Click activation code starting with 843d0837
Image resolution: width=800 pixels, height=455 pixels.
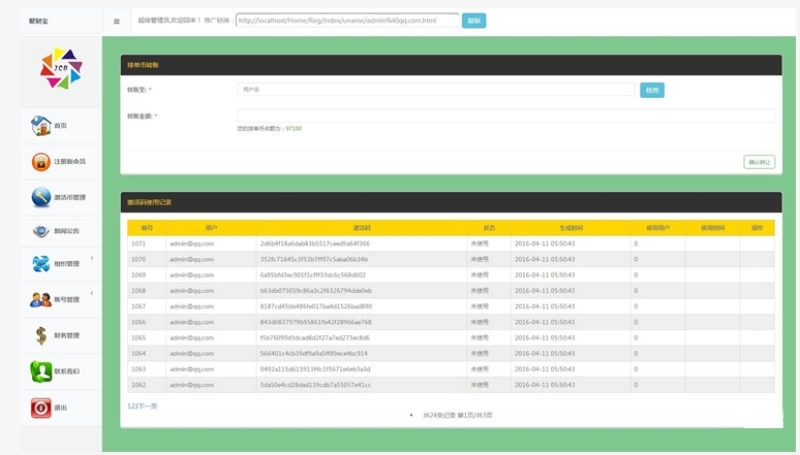point(316,322)
